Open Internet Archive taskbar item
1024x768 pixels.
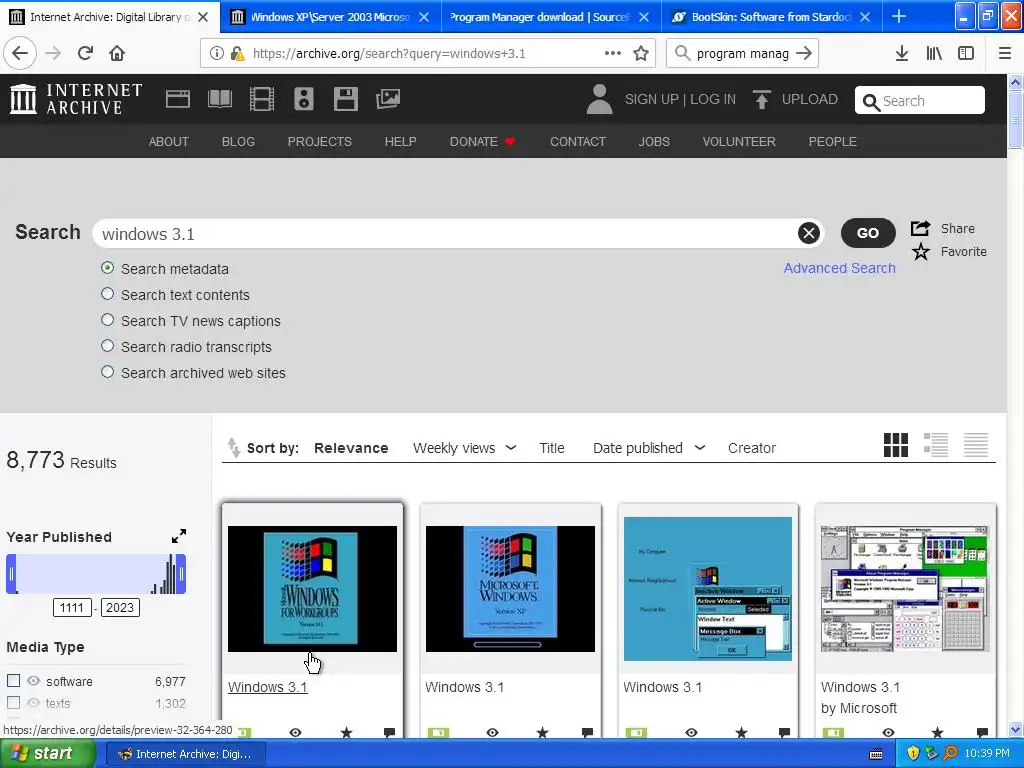pyautogui.click(x=185, y=754)
